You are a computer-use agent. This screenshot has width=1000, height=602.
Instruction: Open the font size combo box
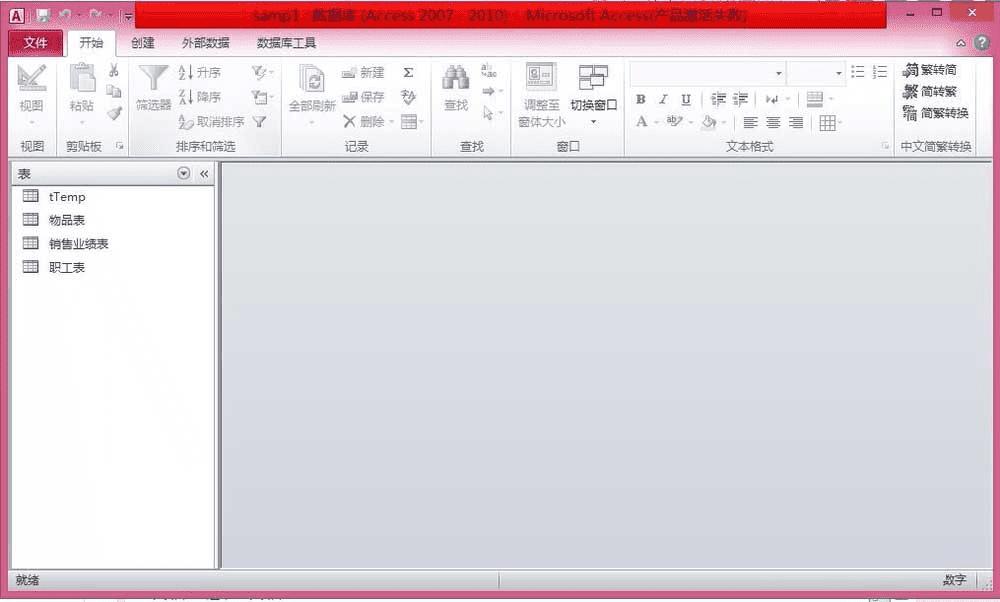(839, 73)
